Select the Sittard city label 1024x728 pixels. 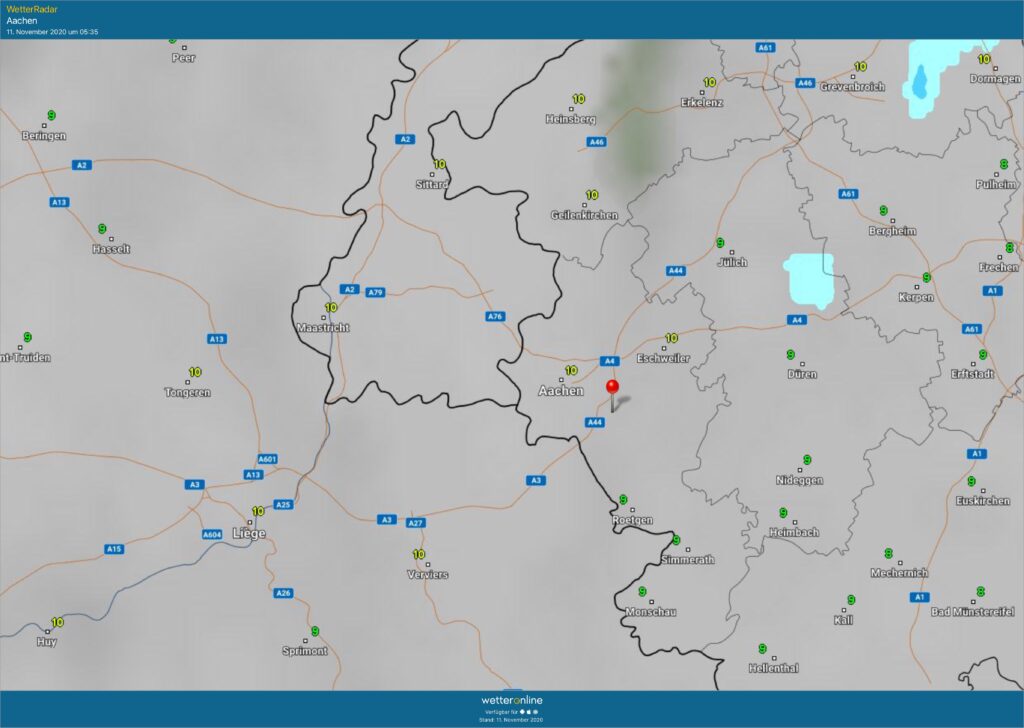pos(432,184)
